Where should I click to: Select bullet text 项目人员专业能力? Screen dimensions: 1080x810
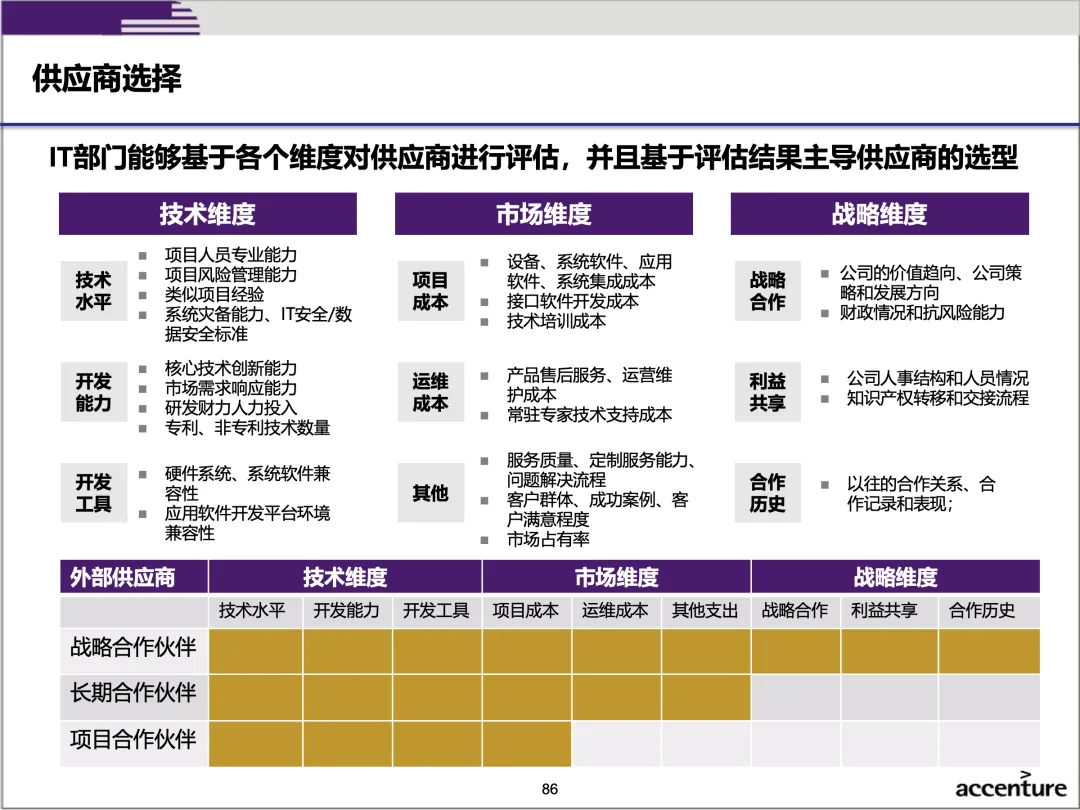point(231,255)
